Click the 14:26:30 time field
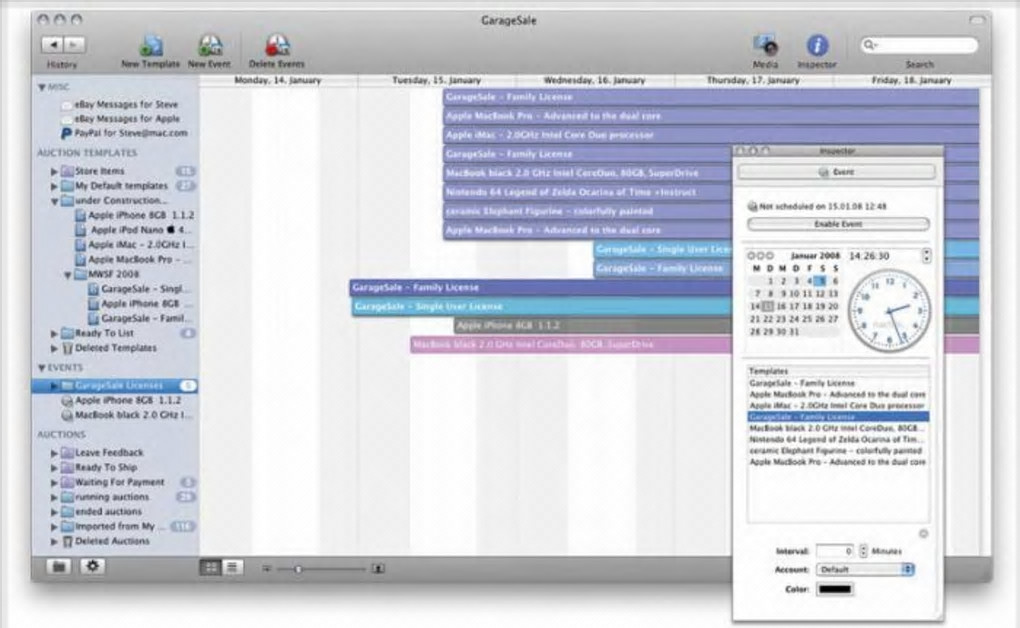The height and width of the screenshot is (628, 1020). (x=869, y=256)
